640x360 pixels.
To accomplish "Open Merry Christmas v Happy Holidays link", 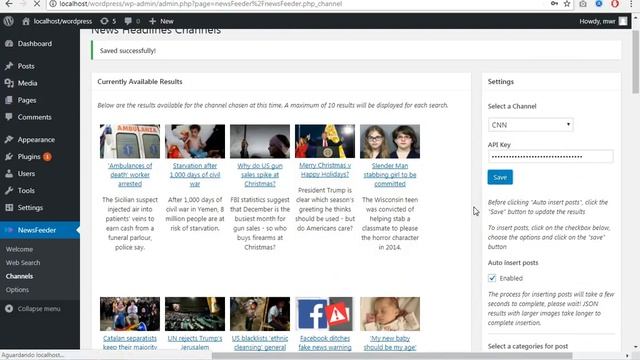I will pyautogui.click(x=325, y=170).
